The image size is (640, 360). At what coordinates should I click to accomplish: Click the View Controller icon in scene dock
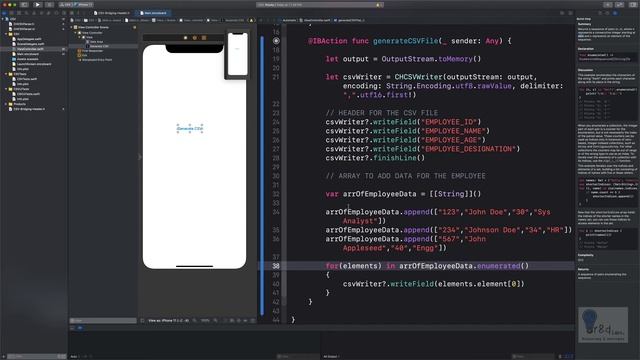pyautogui.click(x=185, y=38)
